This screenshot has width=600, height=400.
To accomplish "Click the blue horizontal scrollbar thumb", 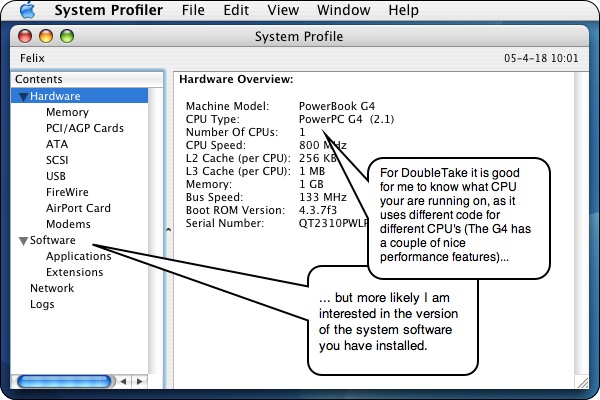I will tap(65, 381).
